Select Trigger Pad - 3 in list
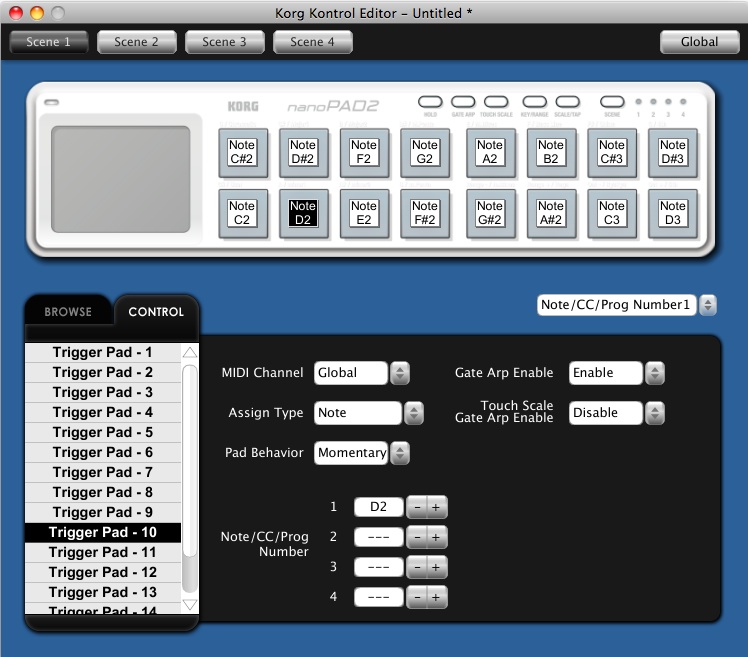This screenshot has width=748, height=657. coord(103,392)
